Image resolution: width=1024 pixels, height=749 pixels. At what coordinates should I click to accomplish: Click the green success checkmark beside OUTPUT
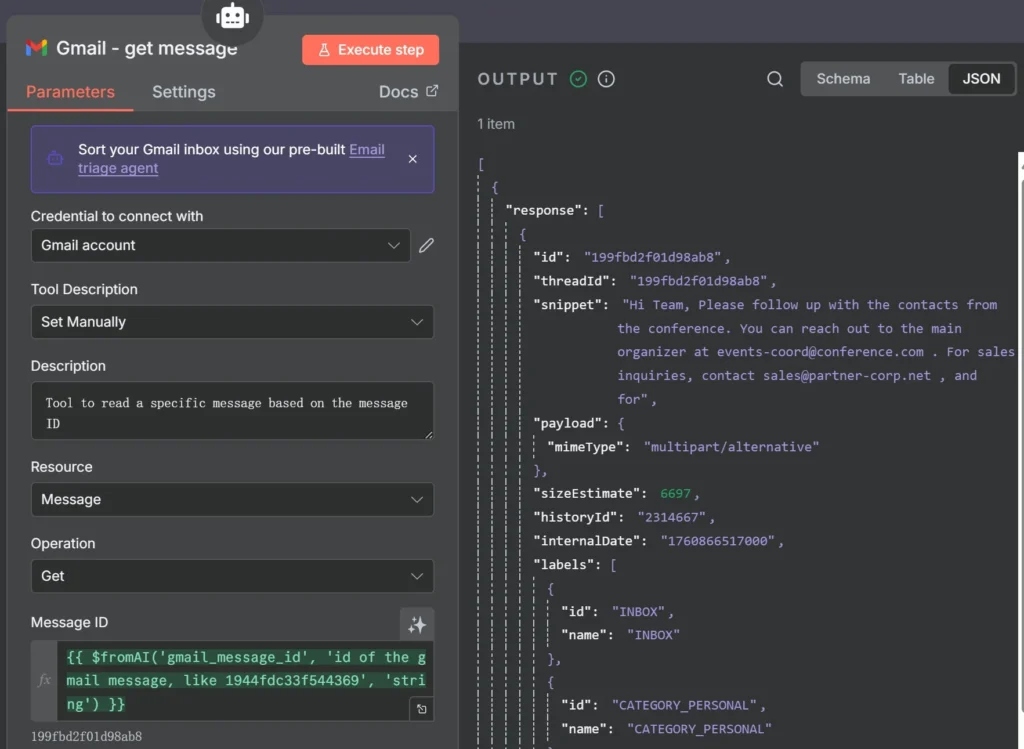tap(578, 79)
